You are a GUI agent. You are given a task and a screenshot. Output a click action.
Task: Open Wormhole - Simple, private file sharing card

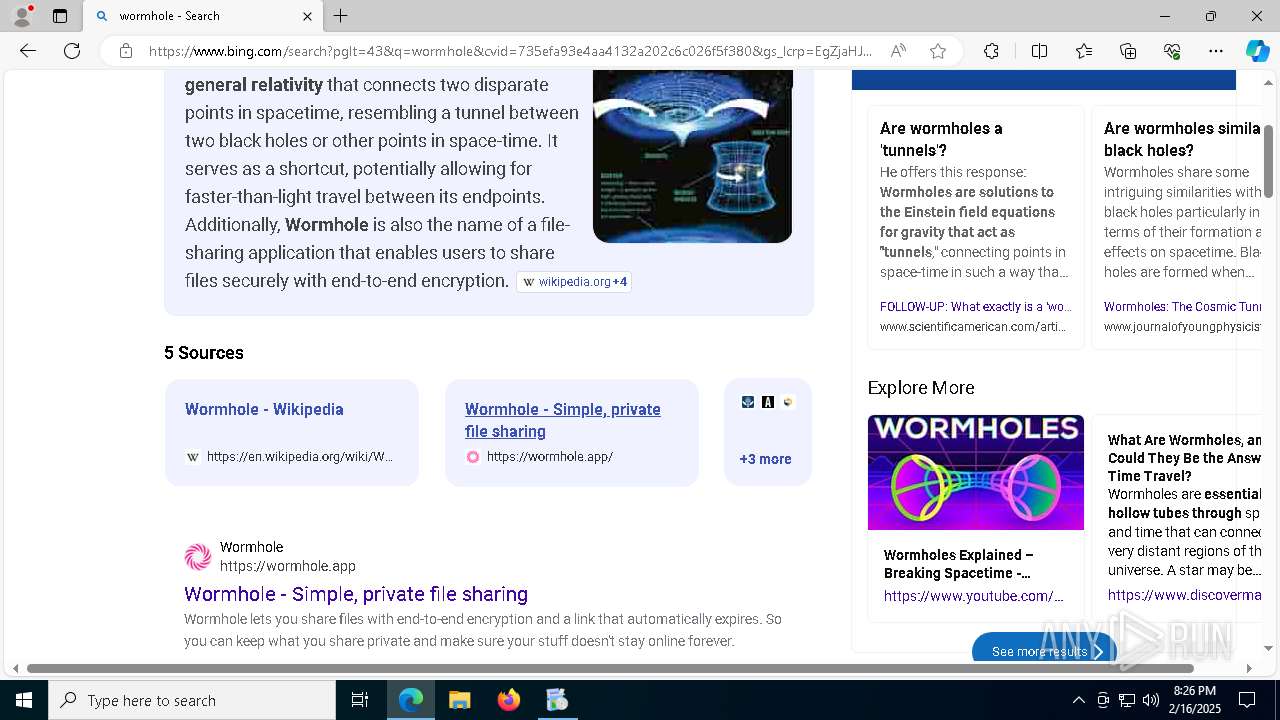point(572,432)
